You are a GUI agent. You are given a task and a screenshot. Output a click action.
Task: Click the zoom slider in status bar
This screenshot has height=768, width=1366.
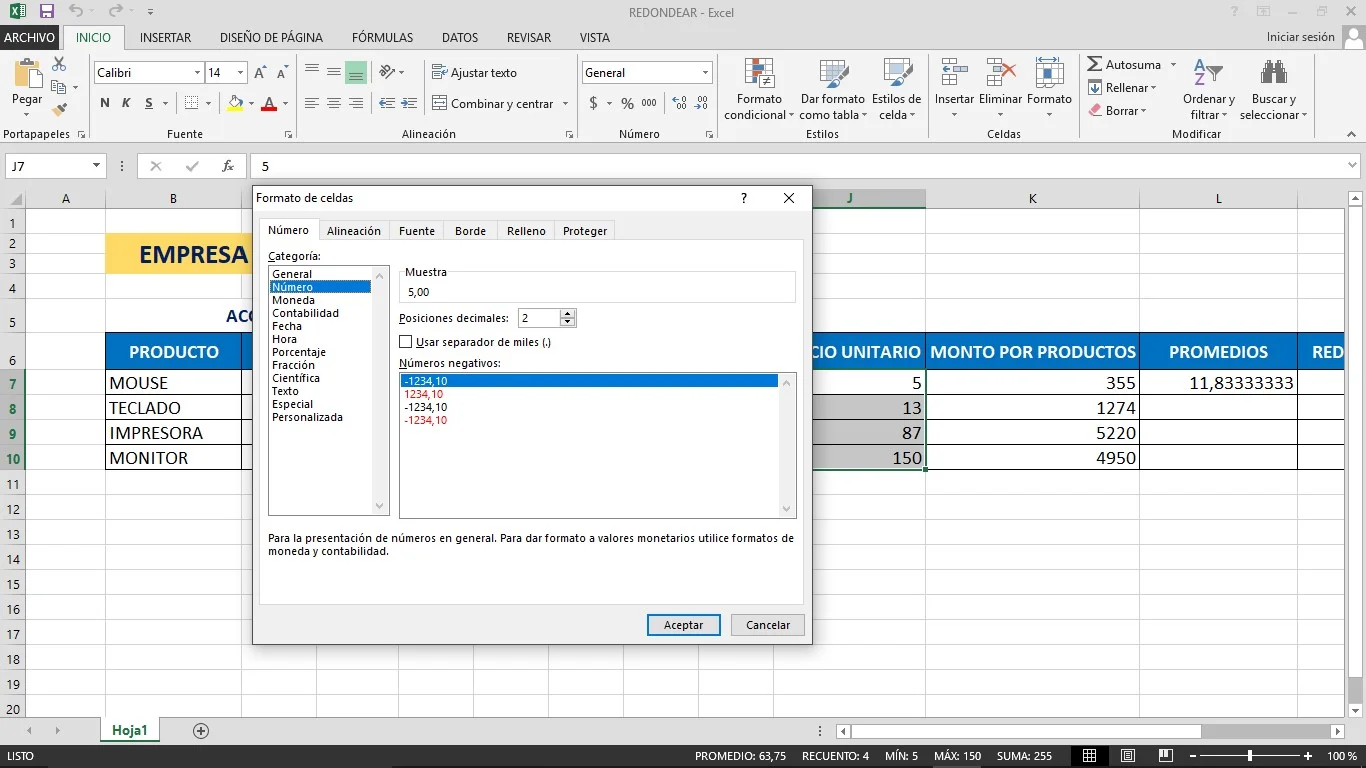1249,756
